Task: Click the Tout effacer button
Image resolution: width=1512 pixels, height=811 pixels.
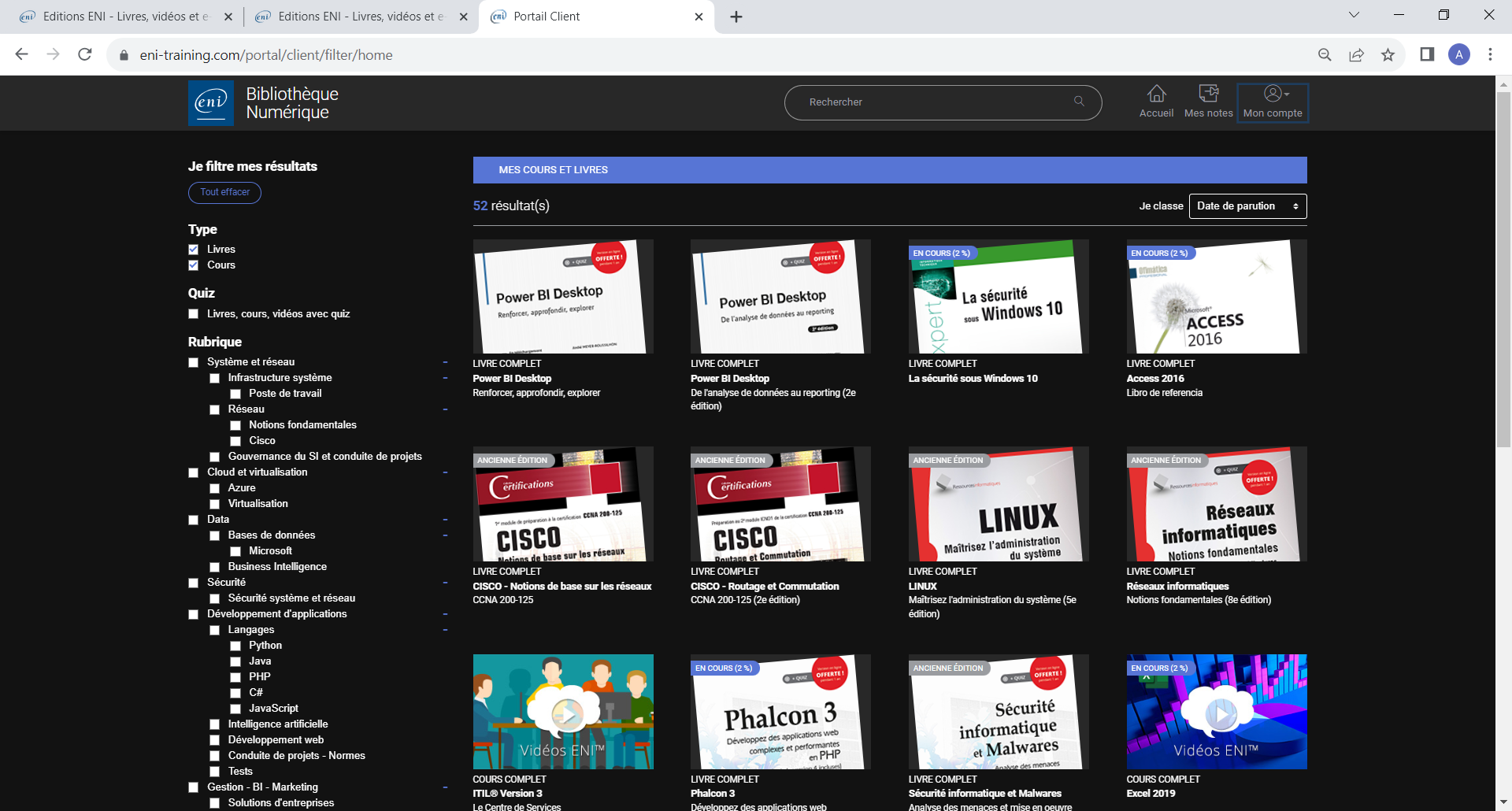Action: point(224,192)
